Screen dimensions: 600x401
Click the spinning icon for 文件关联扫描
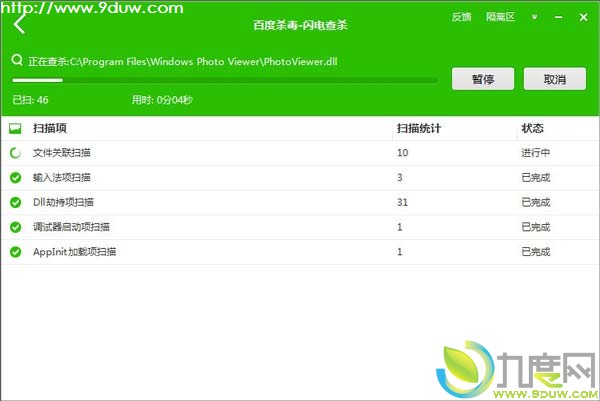click(15, 153)
